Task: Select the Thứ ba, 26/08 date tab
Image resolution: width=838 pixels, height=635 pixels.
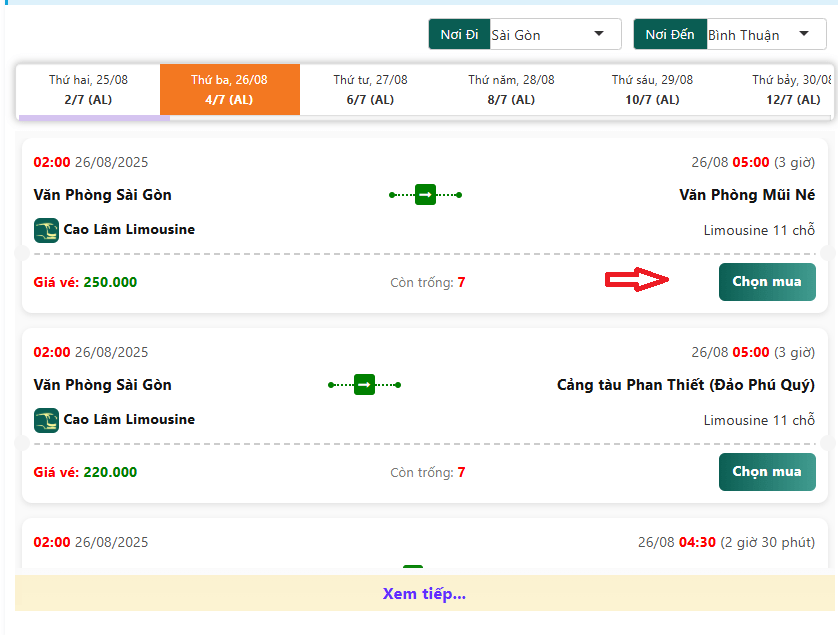Action: (x=229, y=89)
